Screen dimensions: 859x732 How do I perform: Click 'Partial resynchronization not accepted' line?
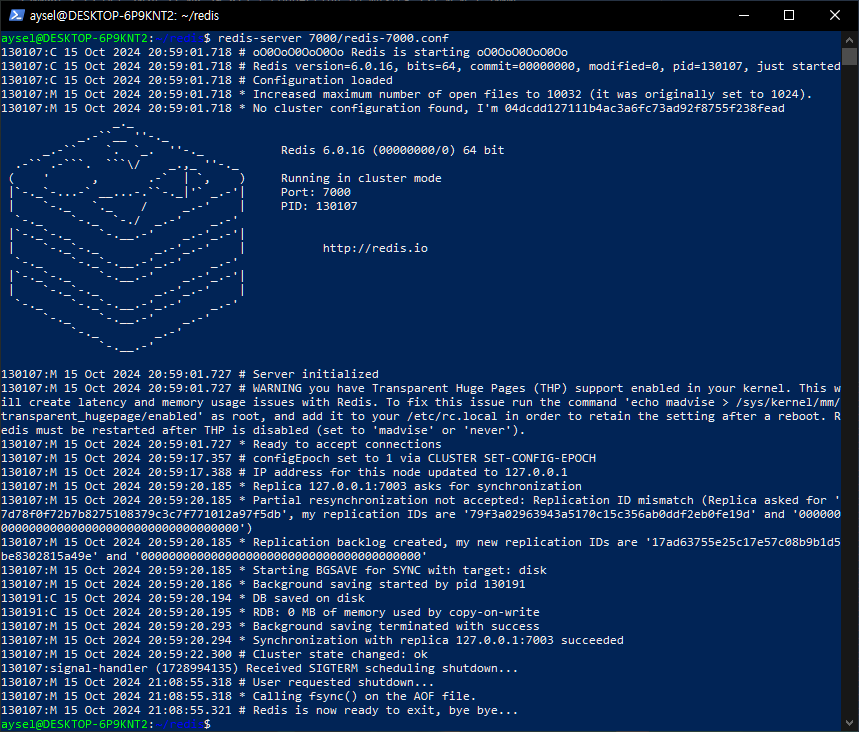(421, 514)
